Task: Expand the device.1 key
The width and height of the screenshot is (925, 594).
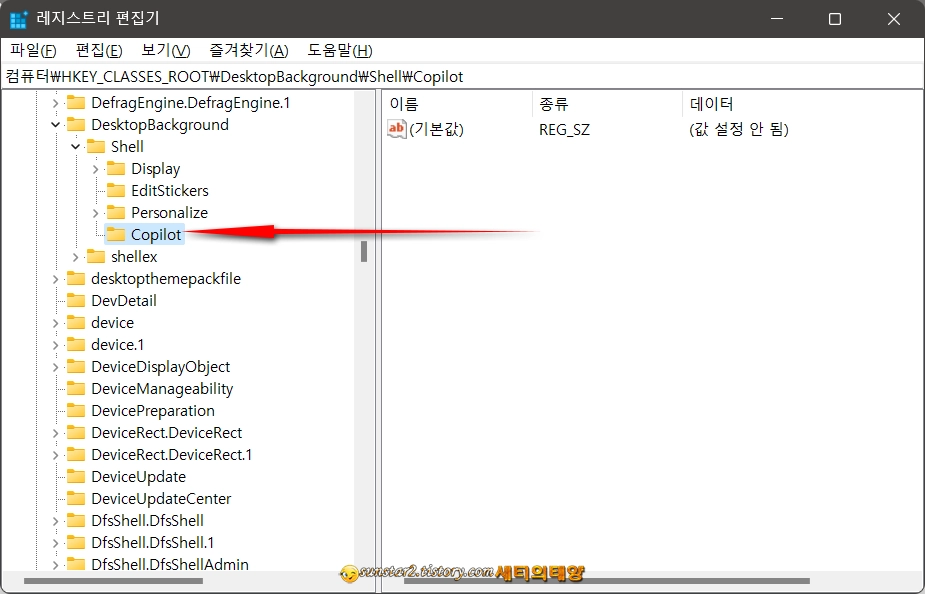Action: coord(55,345)
